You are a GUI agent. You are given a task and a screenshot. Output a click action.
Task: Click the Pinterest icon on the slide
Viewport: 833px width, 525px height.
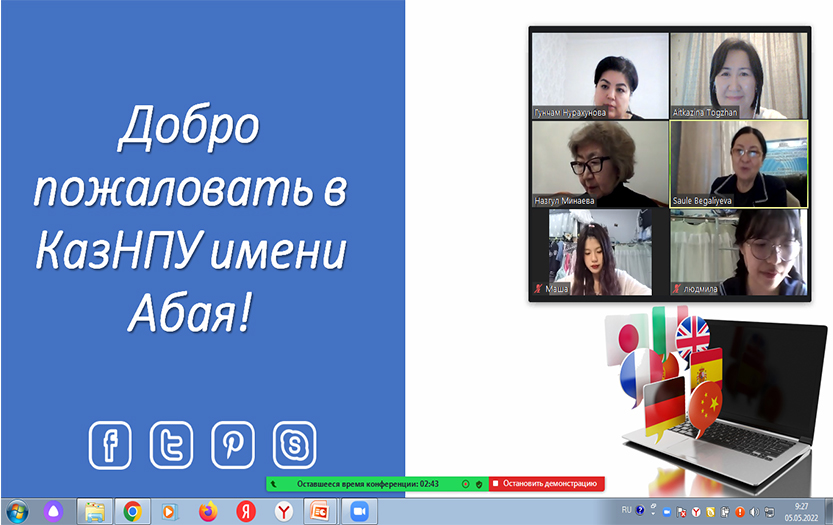tap(233, 445)
